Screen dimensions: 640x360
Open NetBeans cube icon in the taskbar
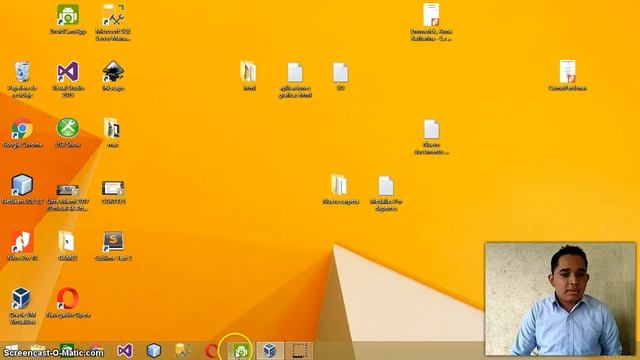tap(153, 351)
